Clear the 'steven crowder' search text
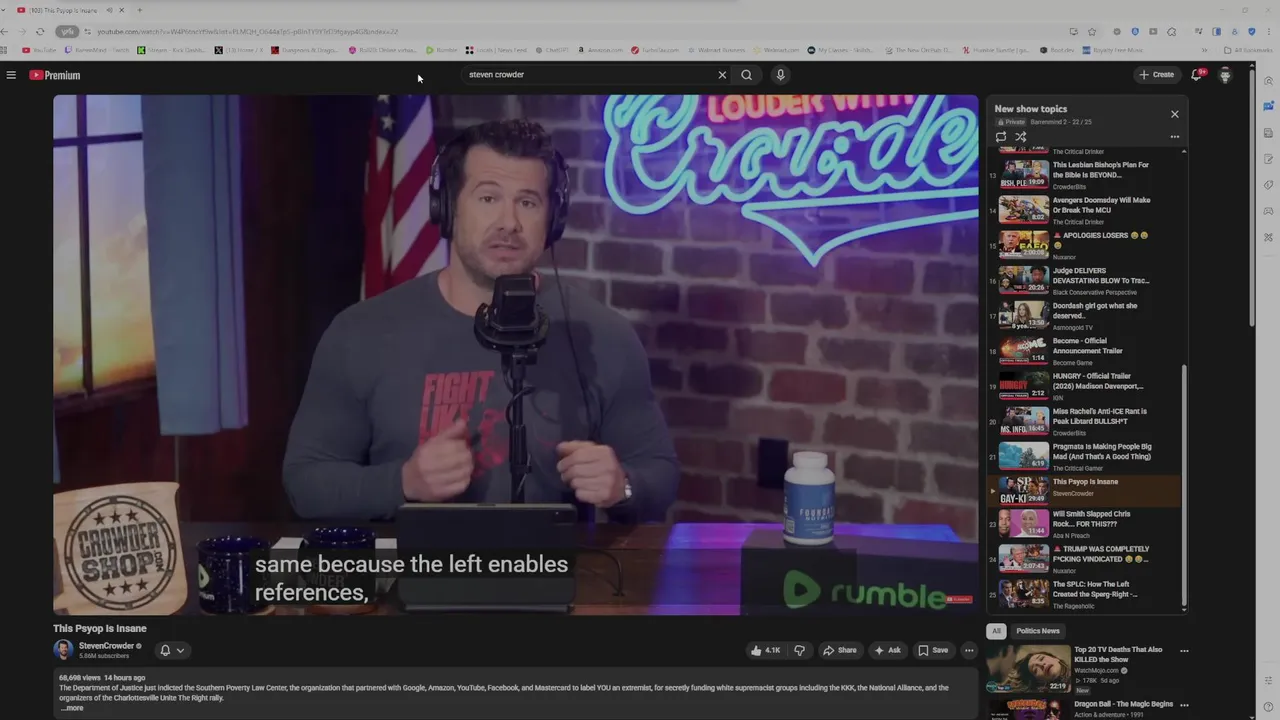This screenshot has width=1280, height=720. click(722, 75)
